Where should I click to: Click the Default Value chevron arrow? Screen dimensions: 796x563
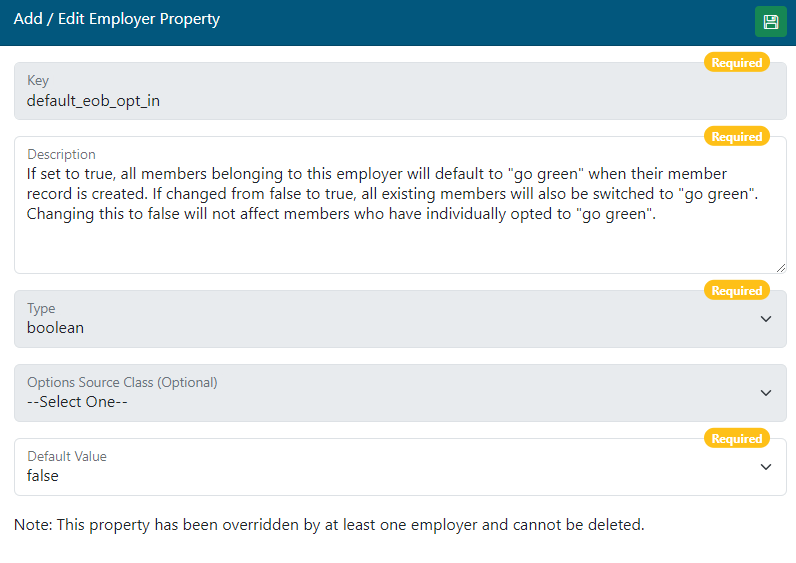pyautogui.click(x=766, y=467)
